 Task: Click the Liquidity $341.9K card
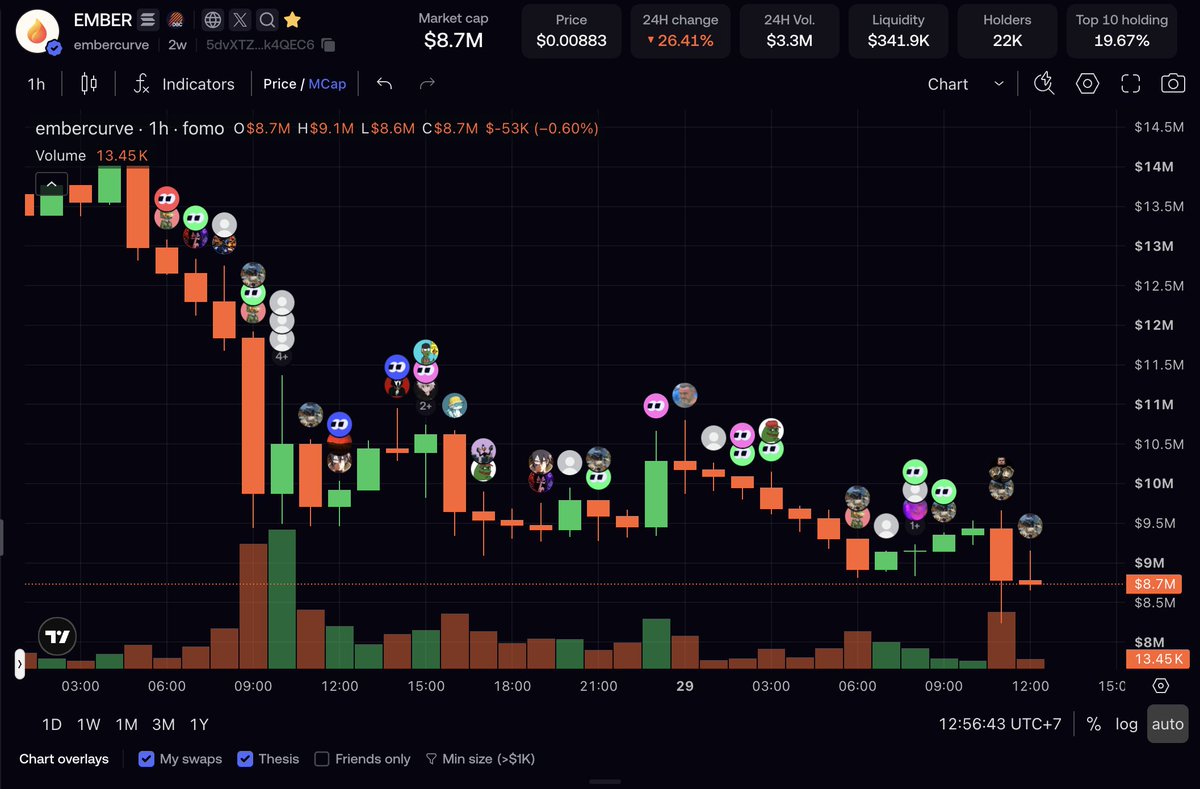(x=898, y=30)
